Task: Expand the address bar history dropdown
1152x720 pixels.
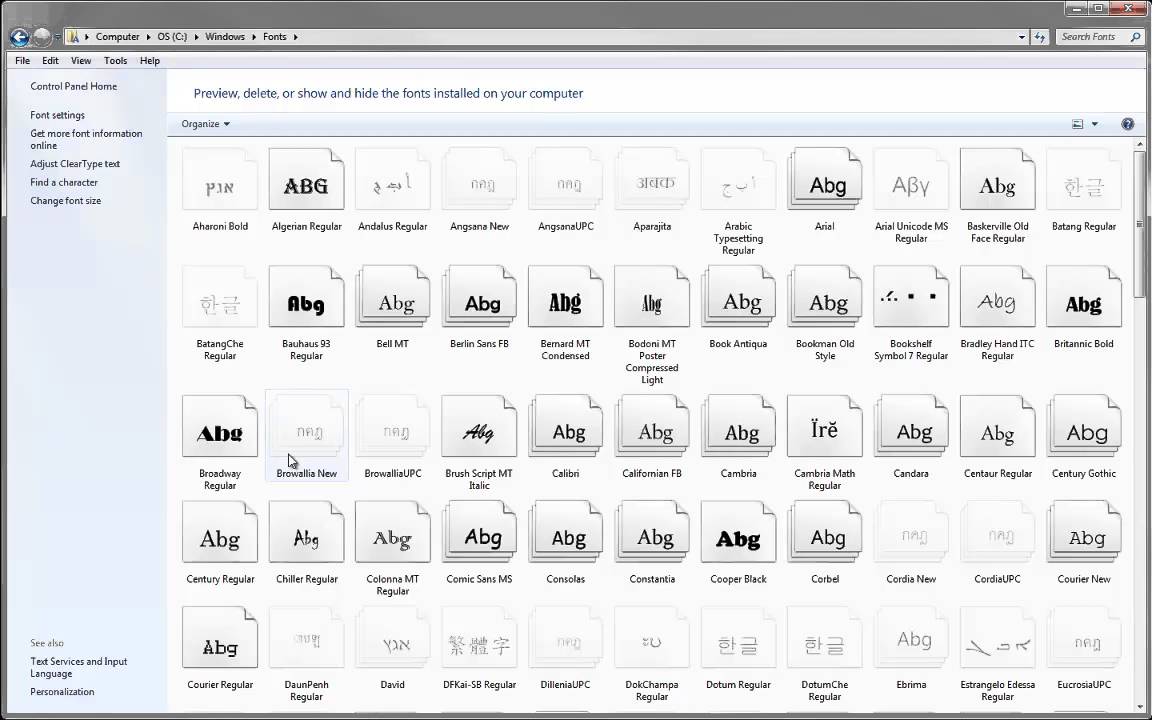Action: pos(1021,37)
